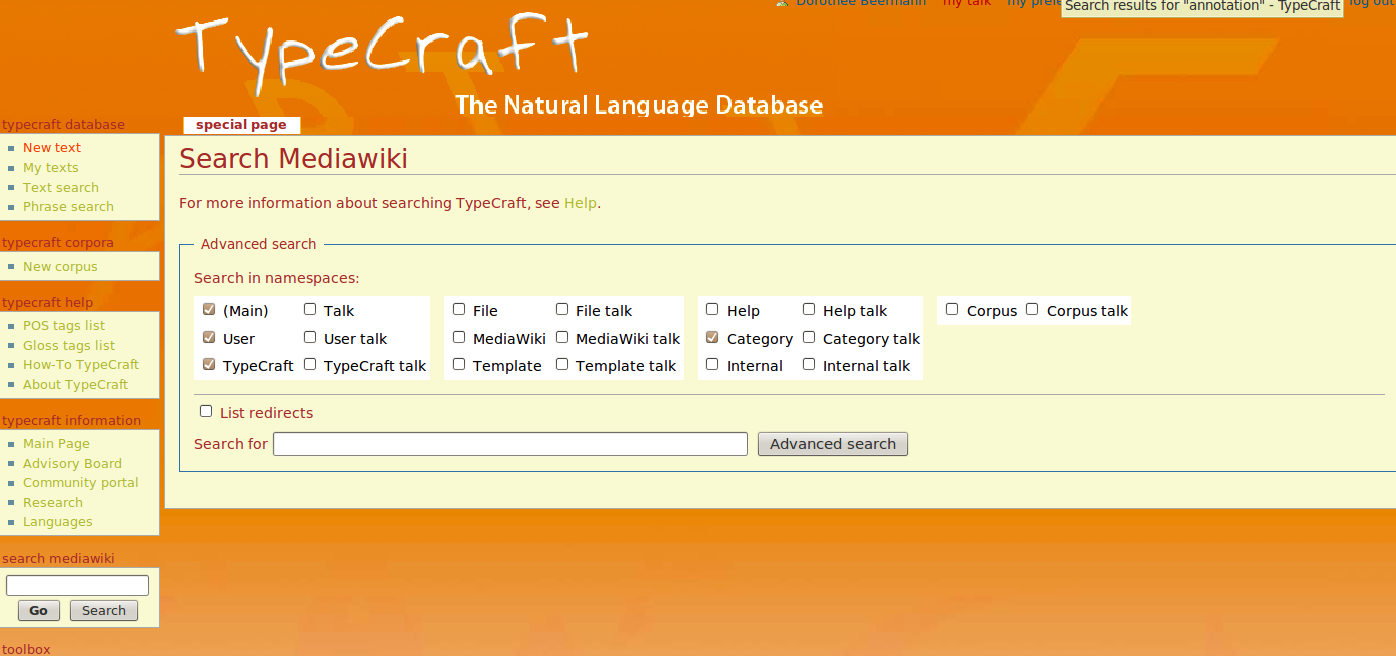Enable the TypeCraft talk checkbox

(310, 365)
